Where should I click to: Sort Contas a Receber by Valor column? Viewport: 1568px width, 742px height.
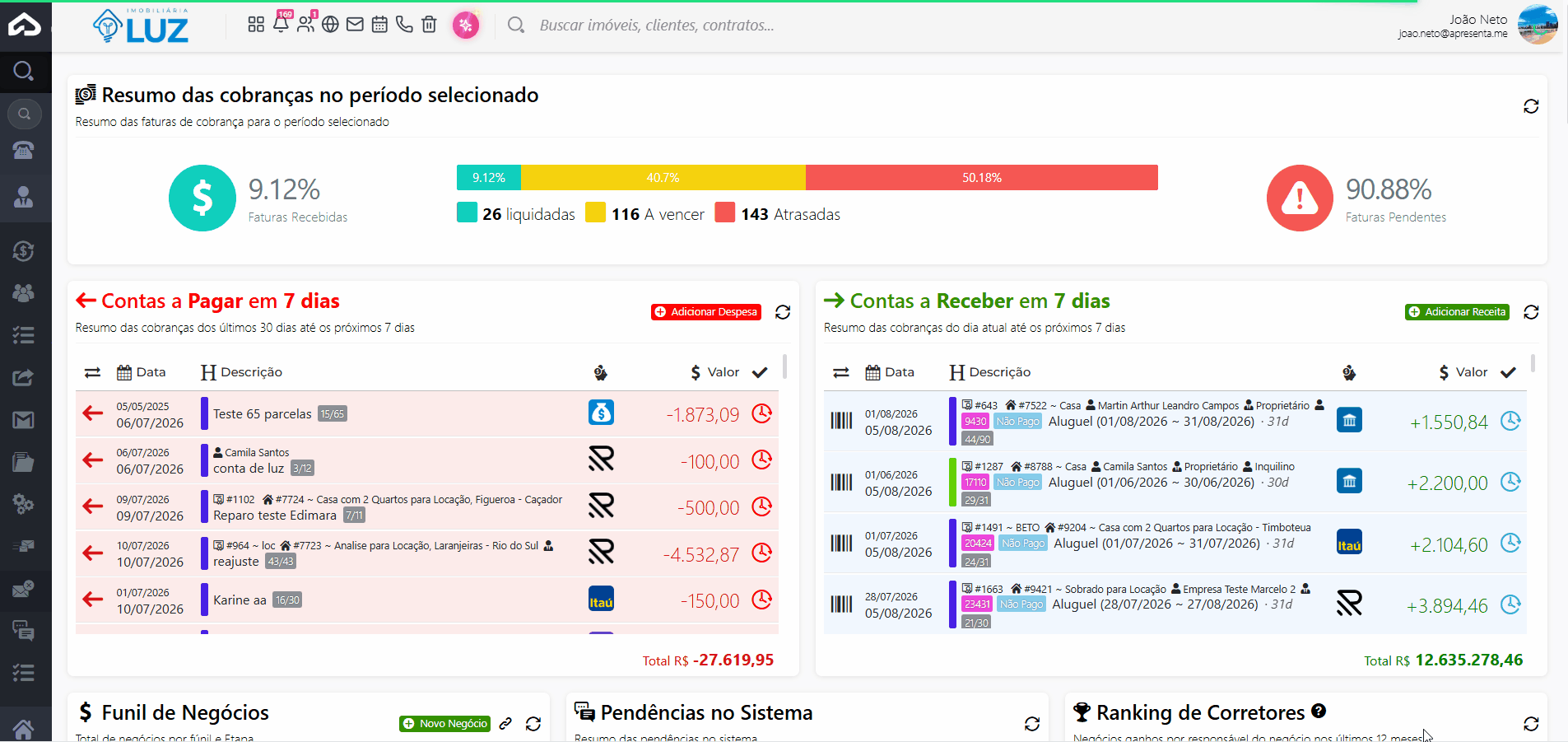(x=1463, y=372)
